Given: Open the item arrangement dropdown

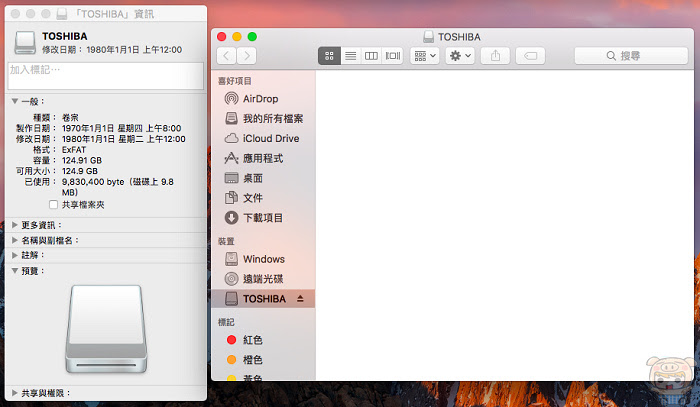Looking at the screenshot, I should point(425,56).
